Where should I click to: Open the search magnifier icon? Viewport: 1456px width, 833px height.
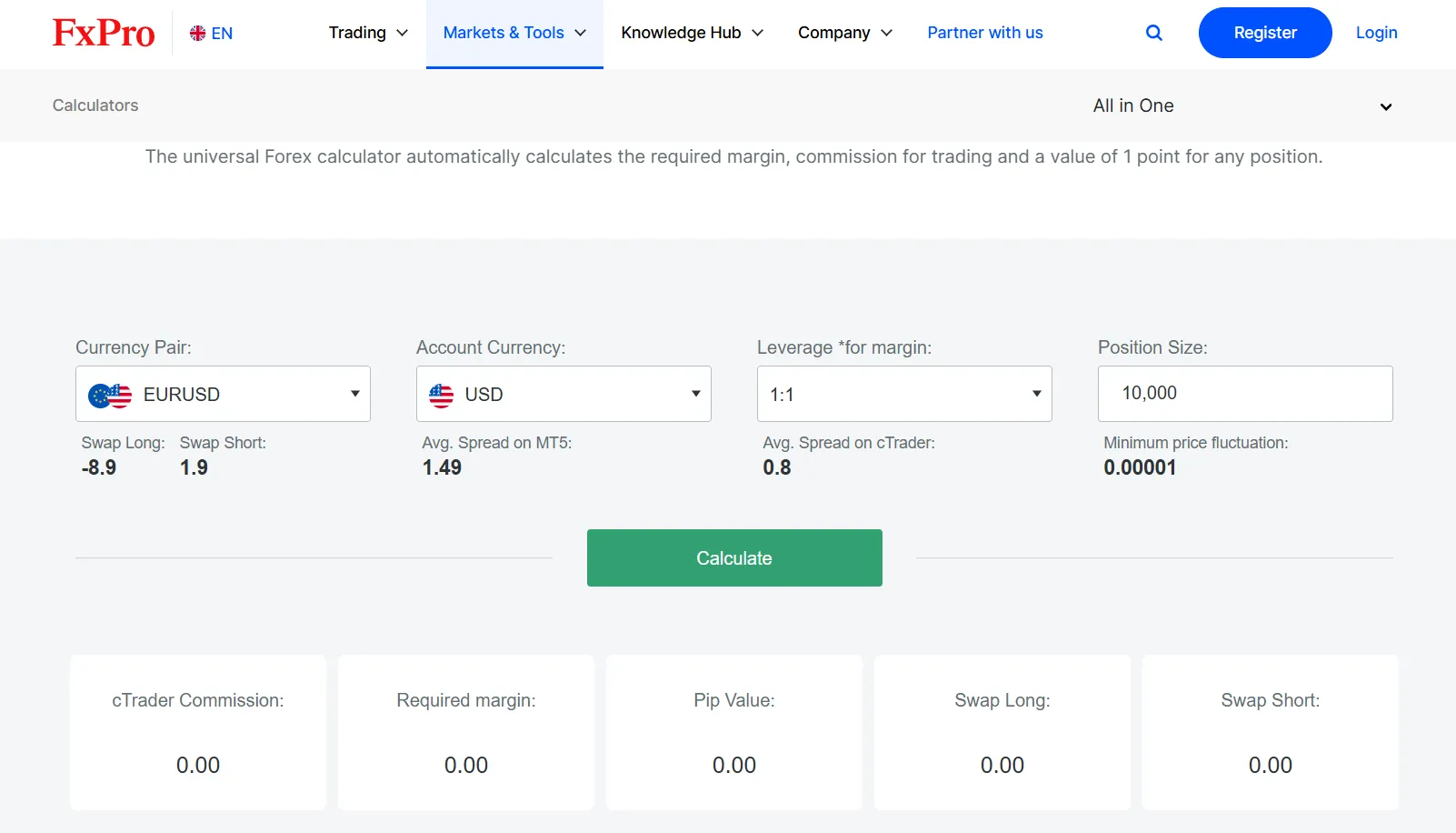click(x=1153, y=33)
